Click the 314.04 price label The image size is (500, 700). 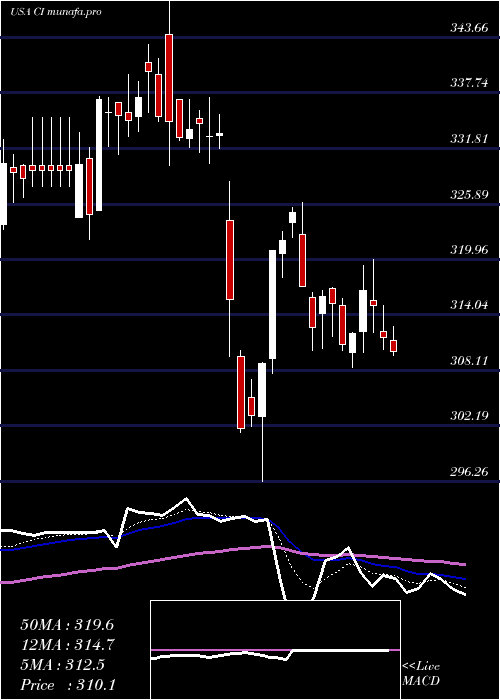pyautogui.click(x=468, y=305)
